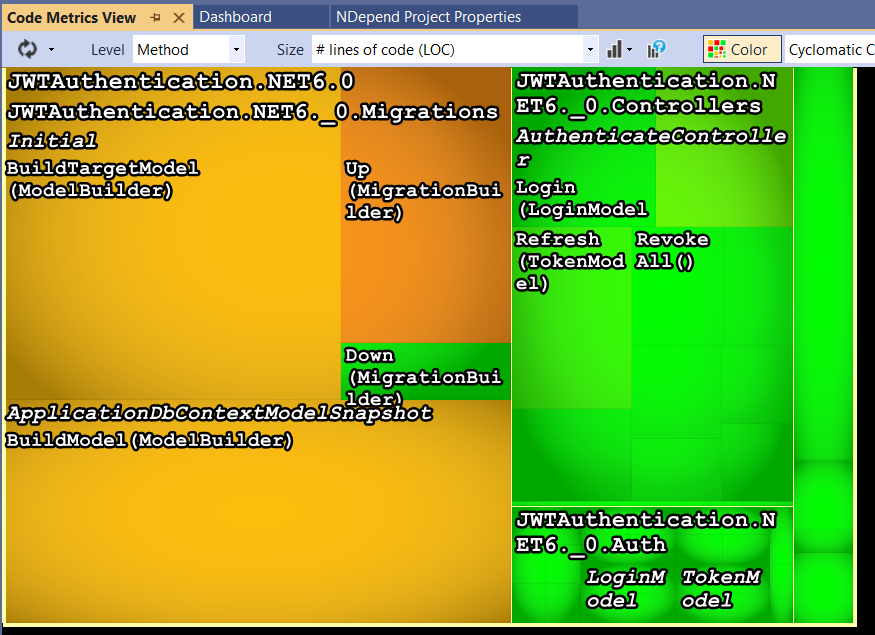Screen dimensions: 875x635
Task: Click the JWTAuthentication.NET6._0.Controllers namespace label
Action: pos(646,93)
